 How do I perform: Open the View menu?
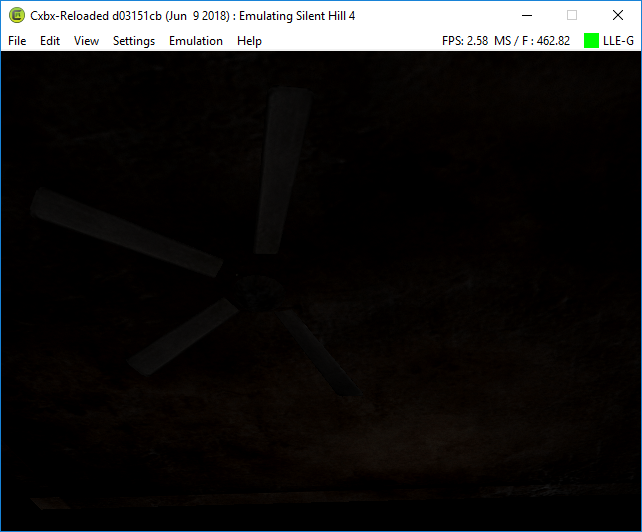pos(86,41)
